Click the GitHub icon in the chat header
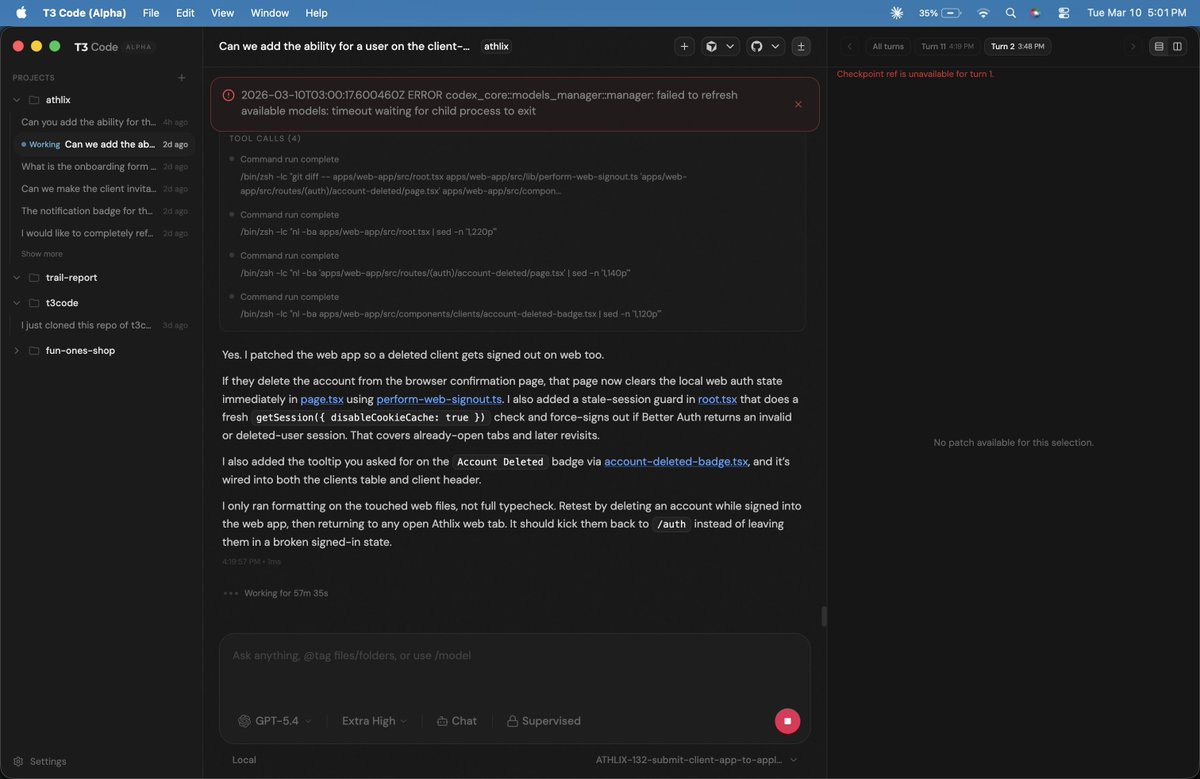This screenshot has height=779, width=1200. pyautogui.click(x=756, y=46)
